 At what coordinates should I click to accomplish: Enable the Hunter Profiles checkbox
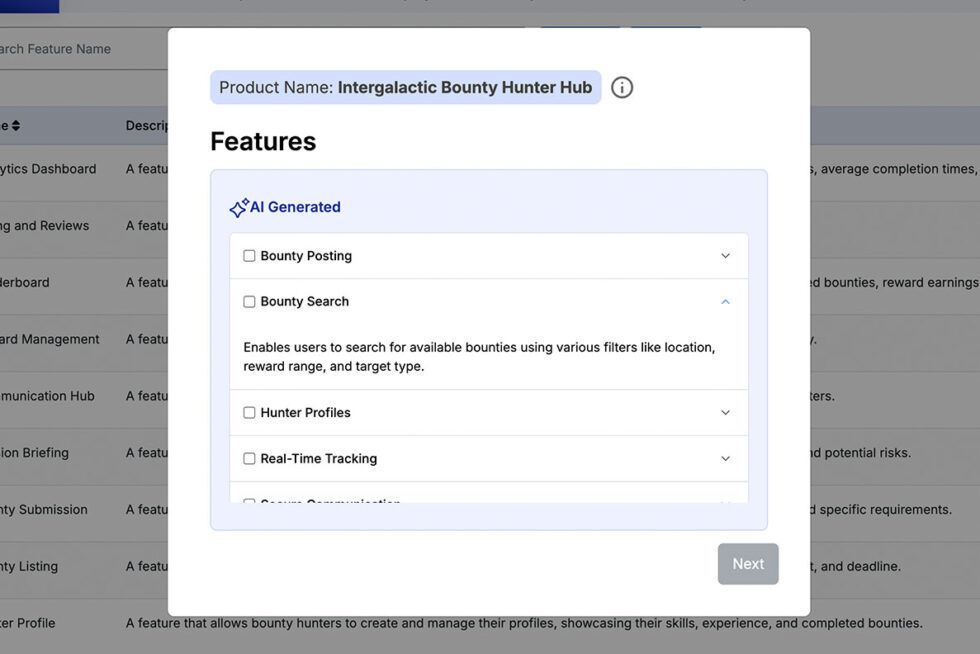click(249, 413)
